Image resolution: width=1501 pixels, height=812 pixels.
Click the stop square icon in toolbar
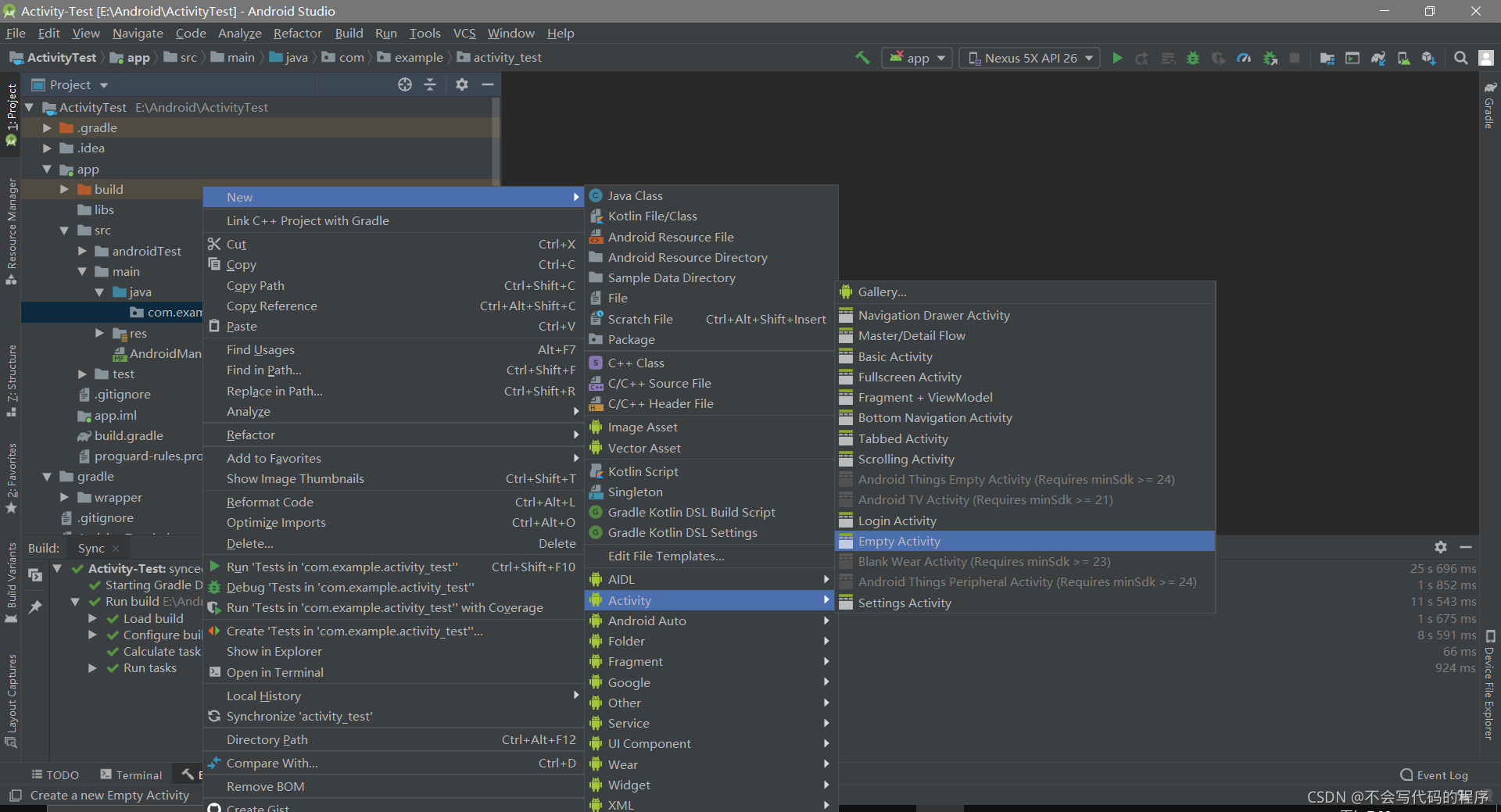pos(1295,58)
